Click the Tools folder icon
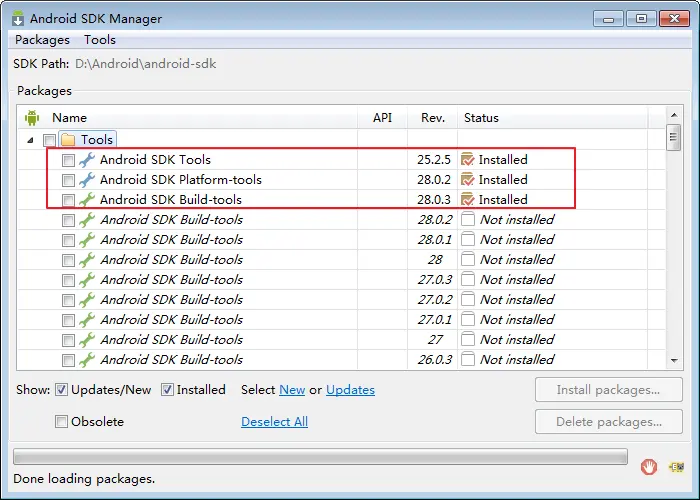The image size is (700, 500). point(68,140)
